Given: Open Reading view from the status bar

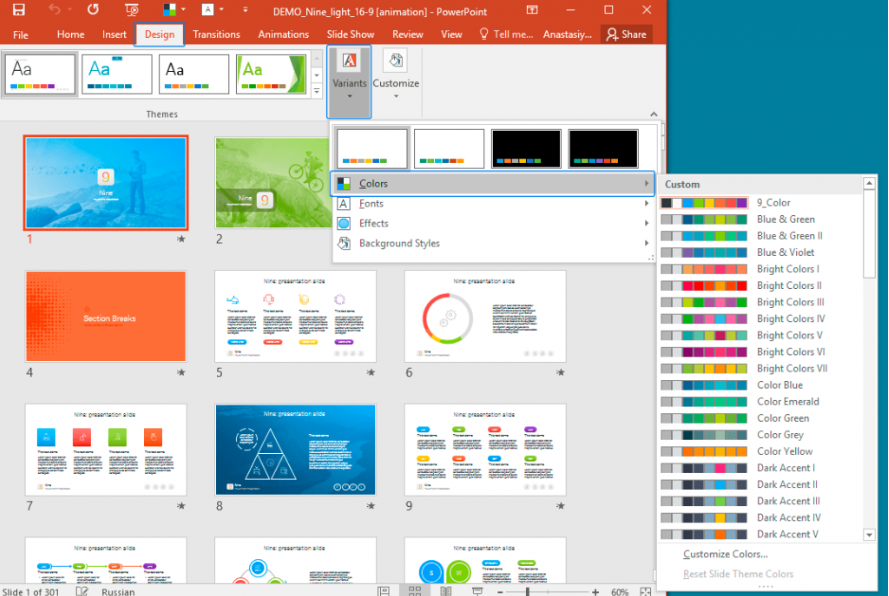Looking at the screenshot, I should pyautogui.click(x=445, y=590).
